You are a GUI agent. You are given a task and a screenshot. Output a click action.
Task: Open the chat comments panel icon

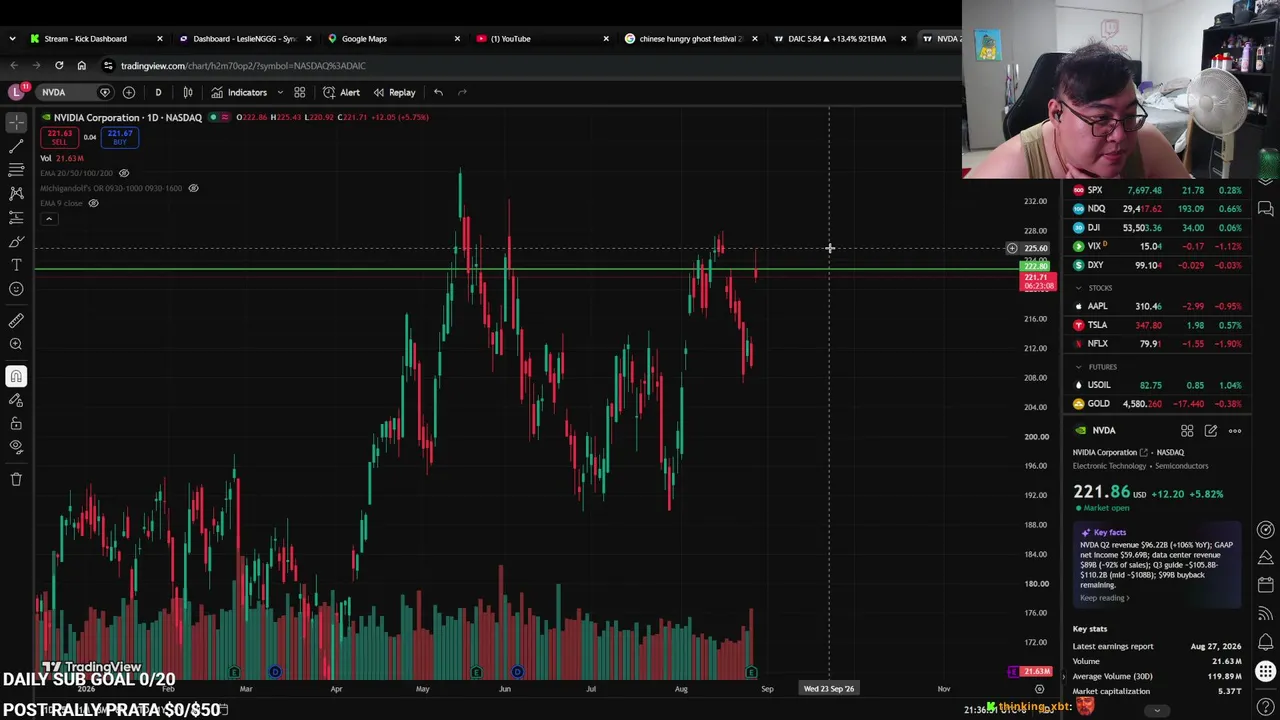point(1266,208)
